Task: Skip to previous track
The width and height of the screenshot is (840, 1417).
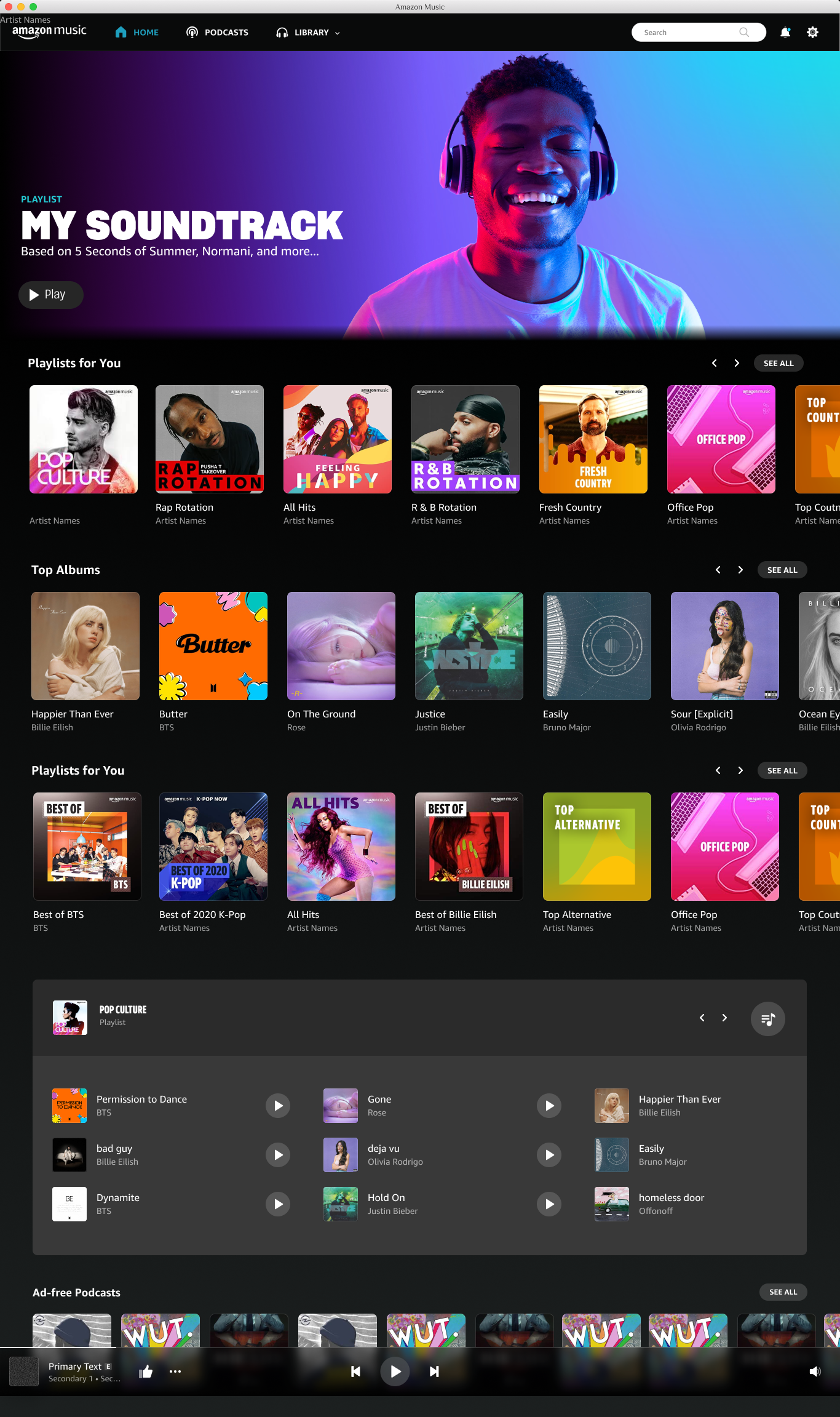Action: click(355, 1371)
